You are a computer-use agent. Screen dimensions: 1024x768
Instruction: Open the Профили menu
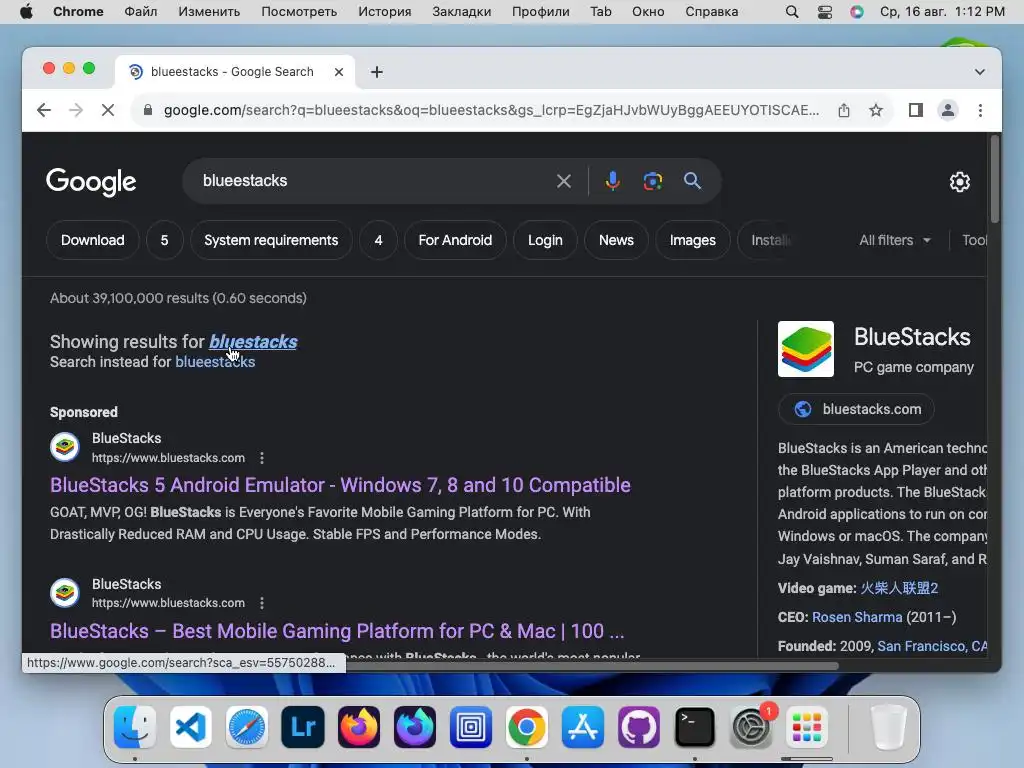(x=541, y=12)
